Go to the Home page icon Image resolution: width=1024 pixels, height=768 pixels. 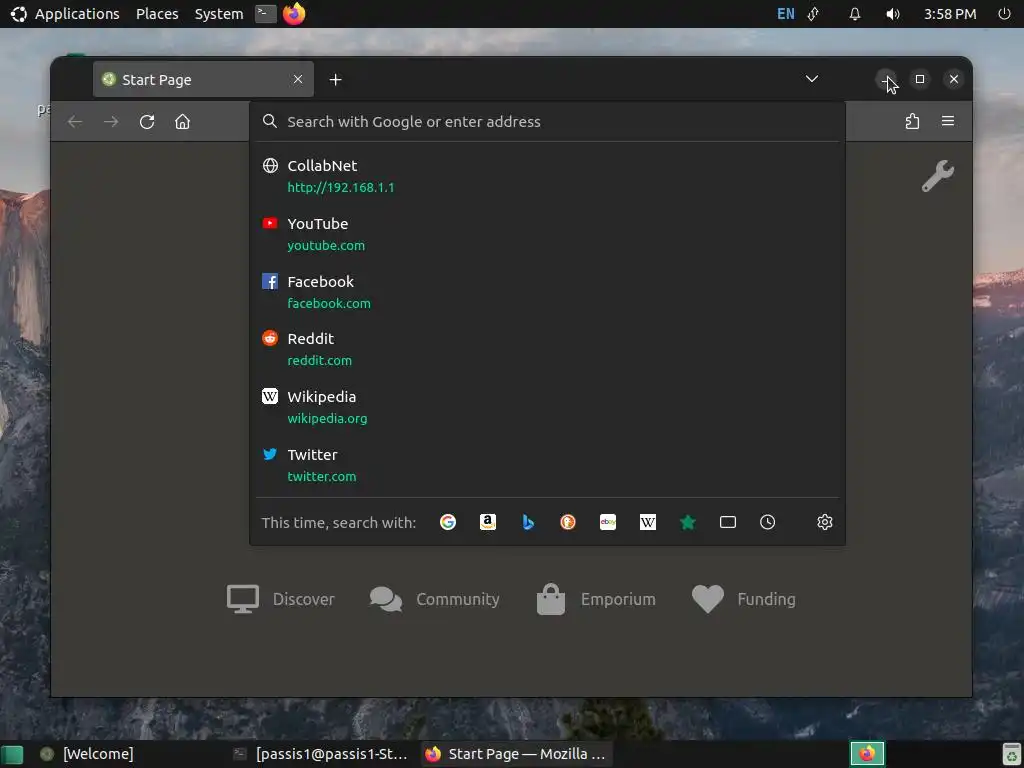pos(182,121)
